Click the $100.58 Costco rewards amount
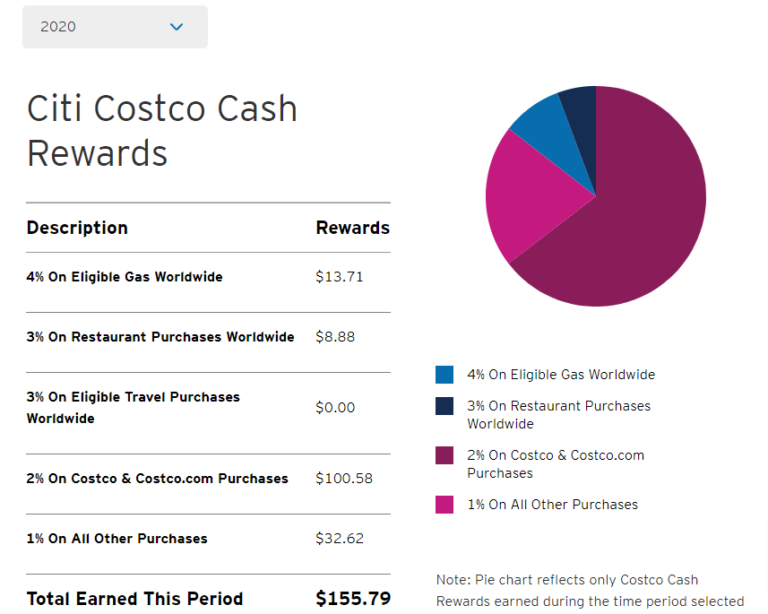Screen dimensions: 768x614 [x=344, y=479]
